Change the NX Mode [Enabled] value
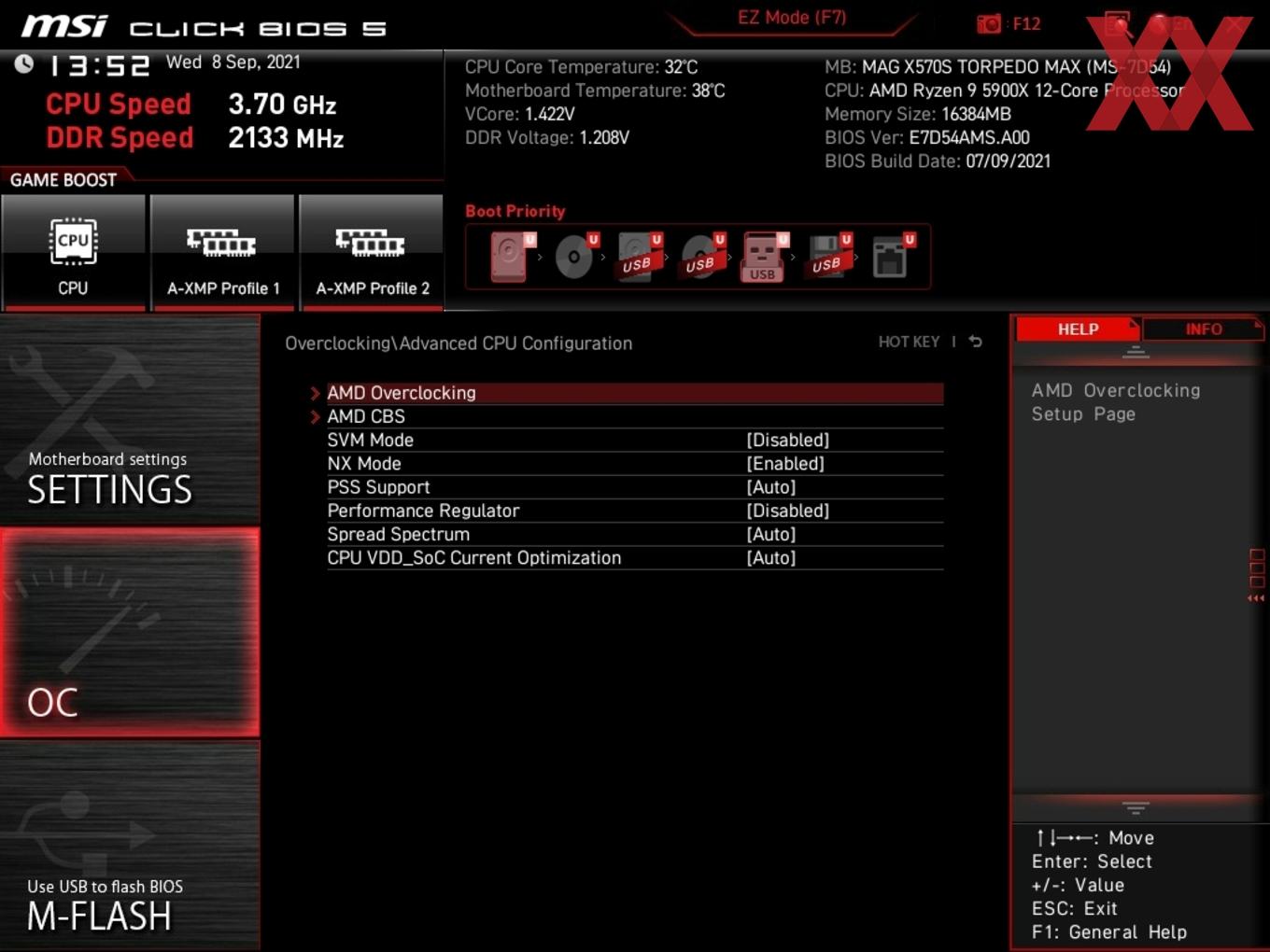This screenshot has width=1270, height=952. click(785, 463)
